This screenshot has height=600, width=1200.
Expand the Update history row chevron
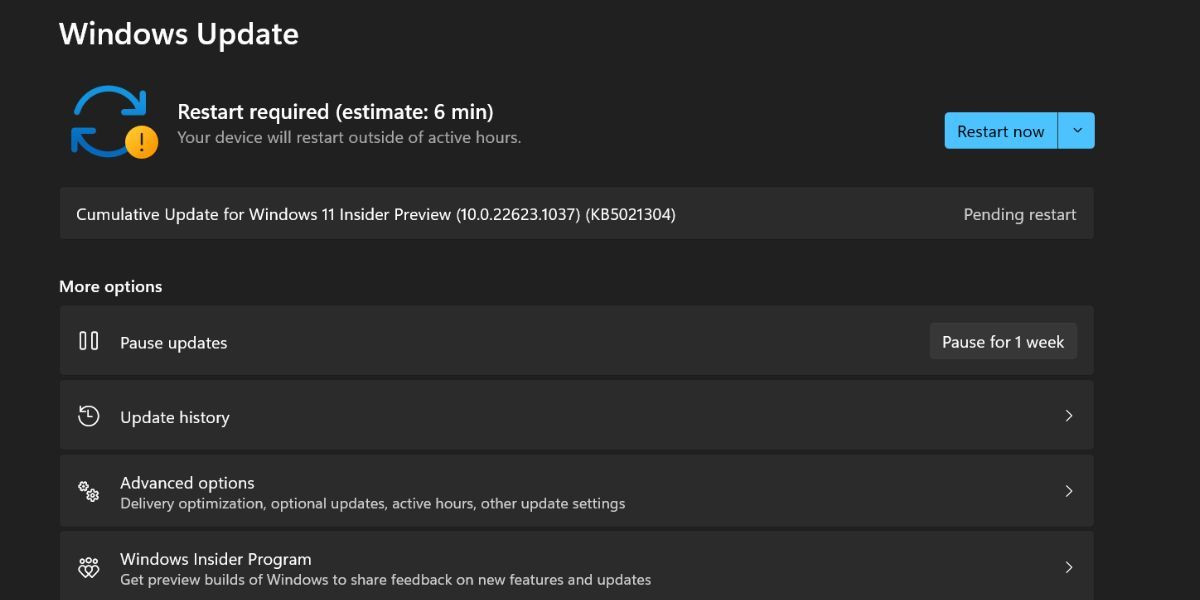(1068, 416)
